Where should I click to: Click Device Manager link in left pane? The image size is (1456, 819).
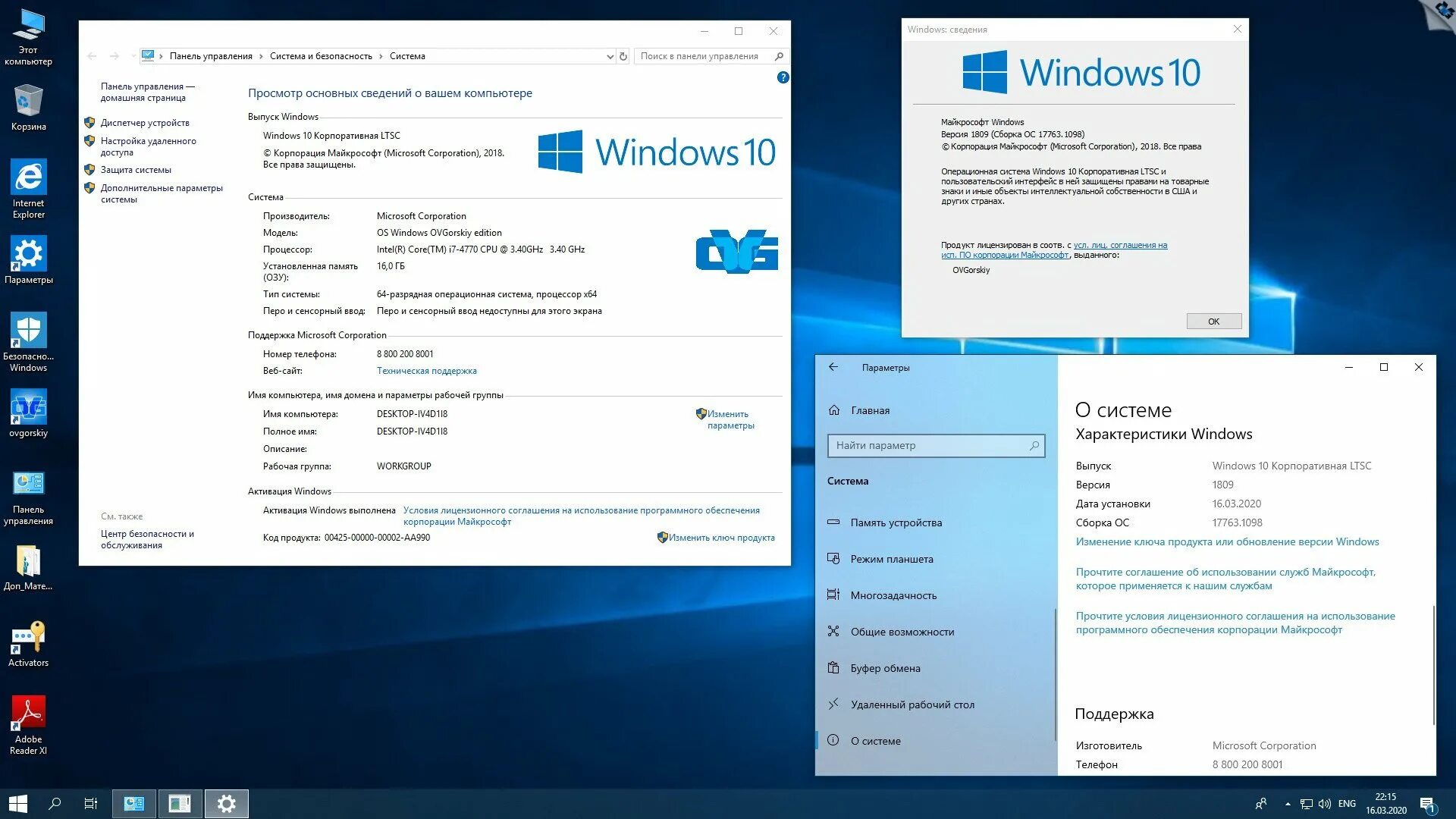pyautogui.click(x=145, y=123)
